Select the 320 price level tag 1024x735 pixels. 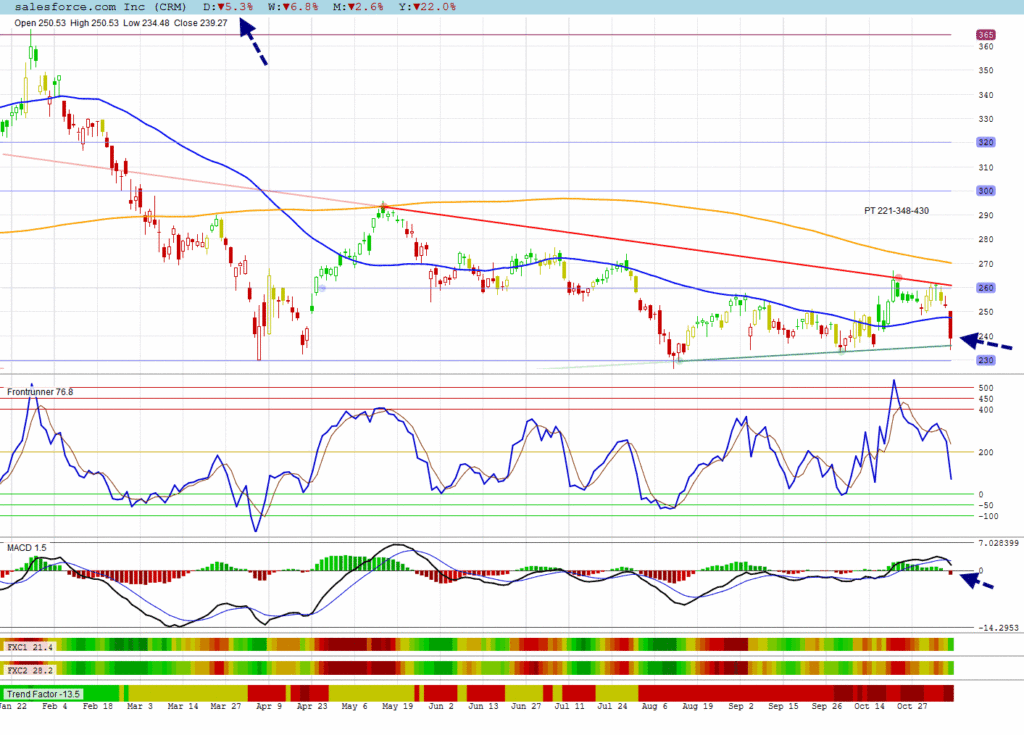tap(985, 143)
